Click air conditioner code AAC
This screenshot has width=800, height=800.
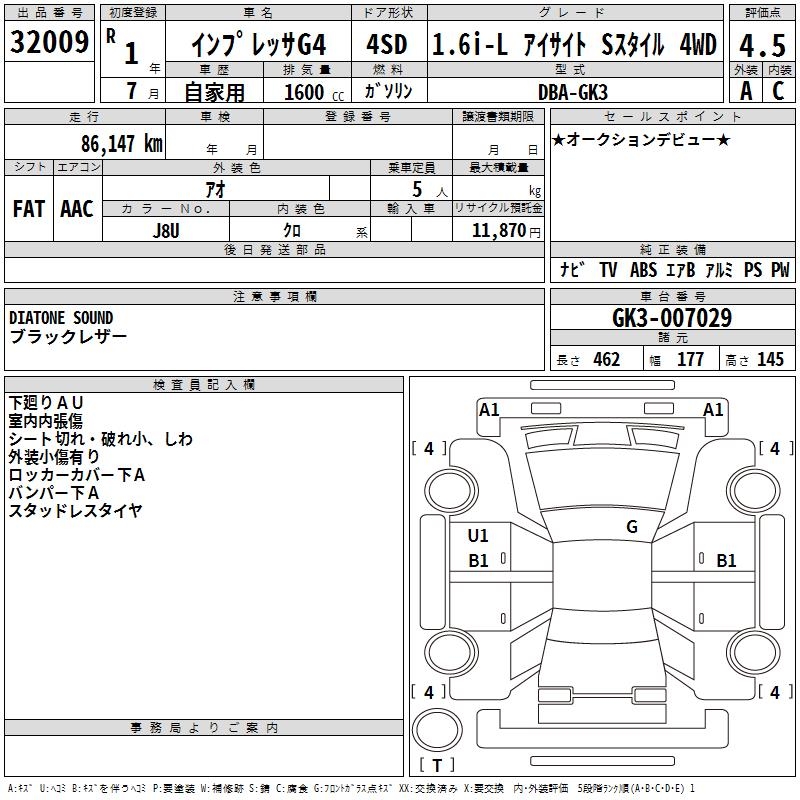coord(77,209)
